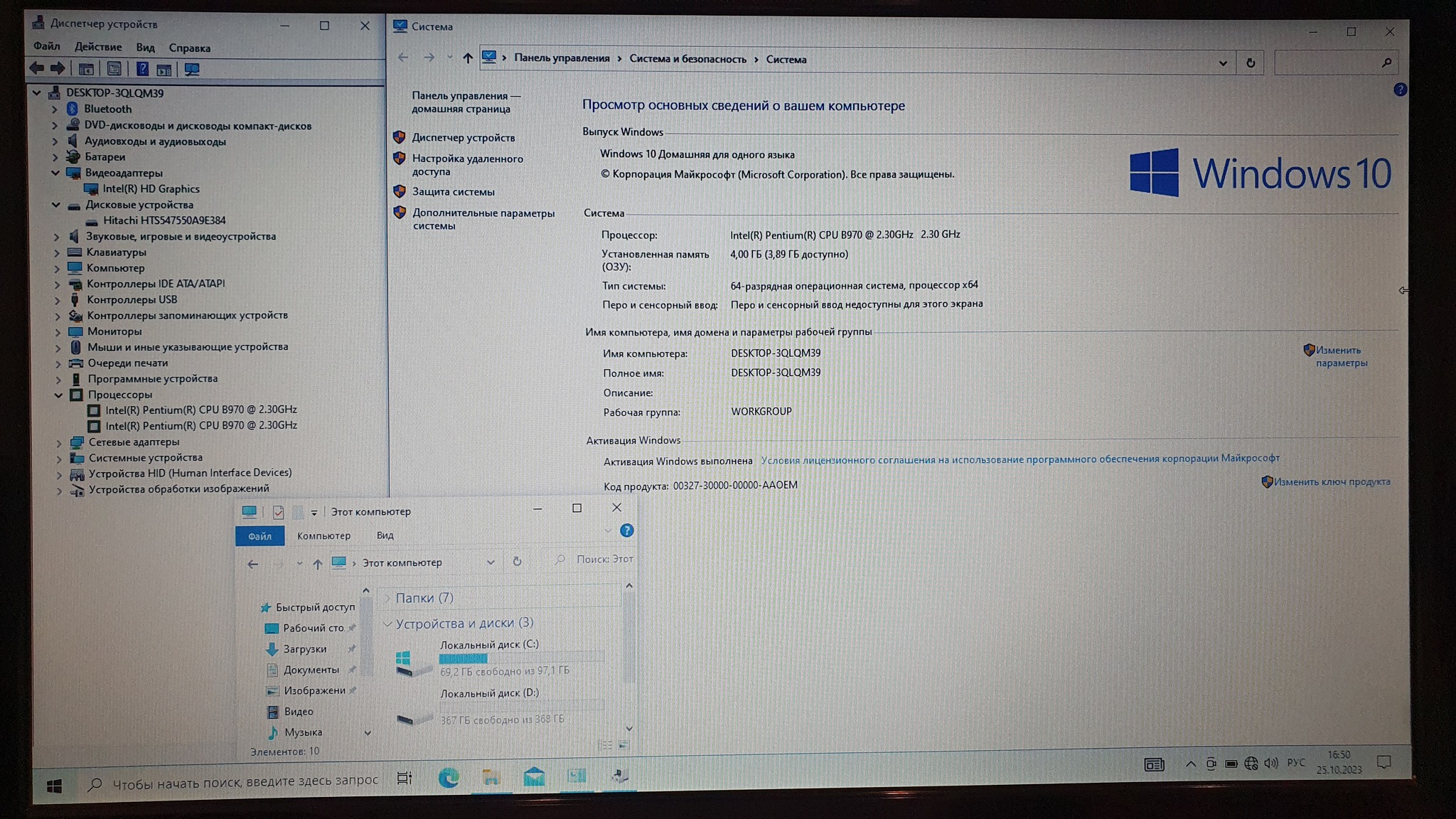1456x819 pixels.
Task: Click the volume icon in system tray
Action: point(1271,763)
